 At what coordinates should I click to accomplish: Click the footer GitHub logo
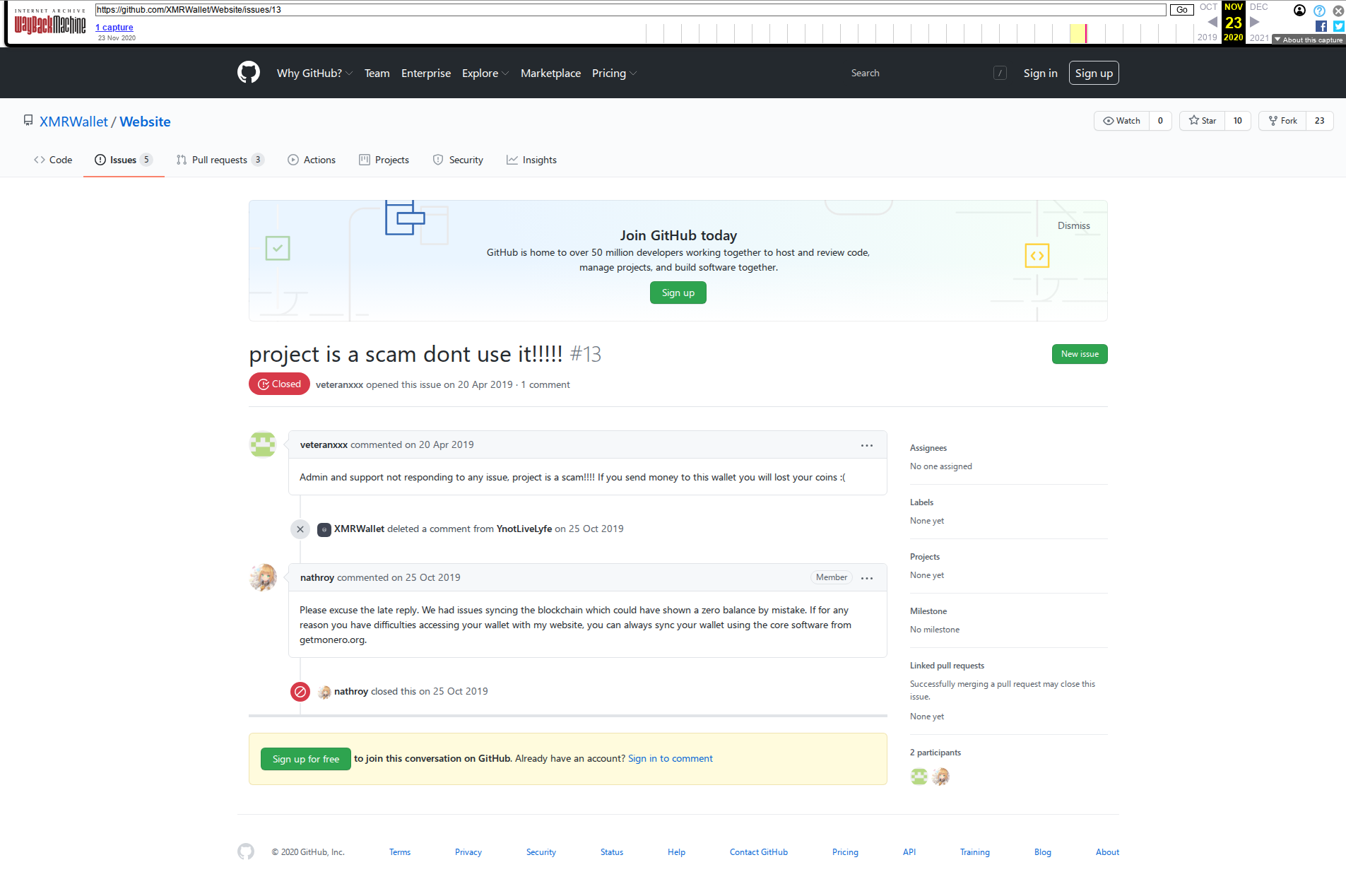pos(246,851)
